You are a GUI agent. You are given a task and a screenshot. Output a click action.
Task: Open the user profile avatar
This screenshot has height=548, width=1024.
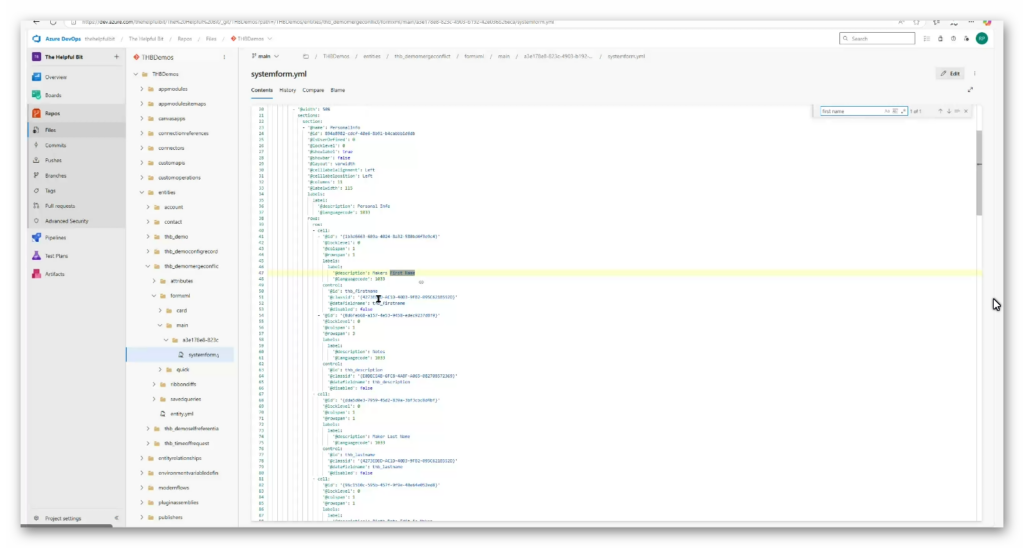(x=982, y=39)
